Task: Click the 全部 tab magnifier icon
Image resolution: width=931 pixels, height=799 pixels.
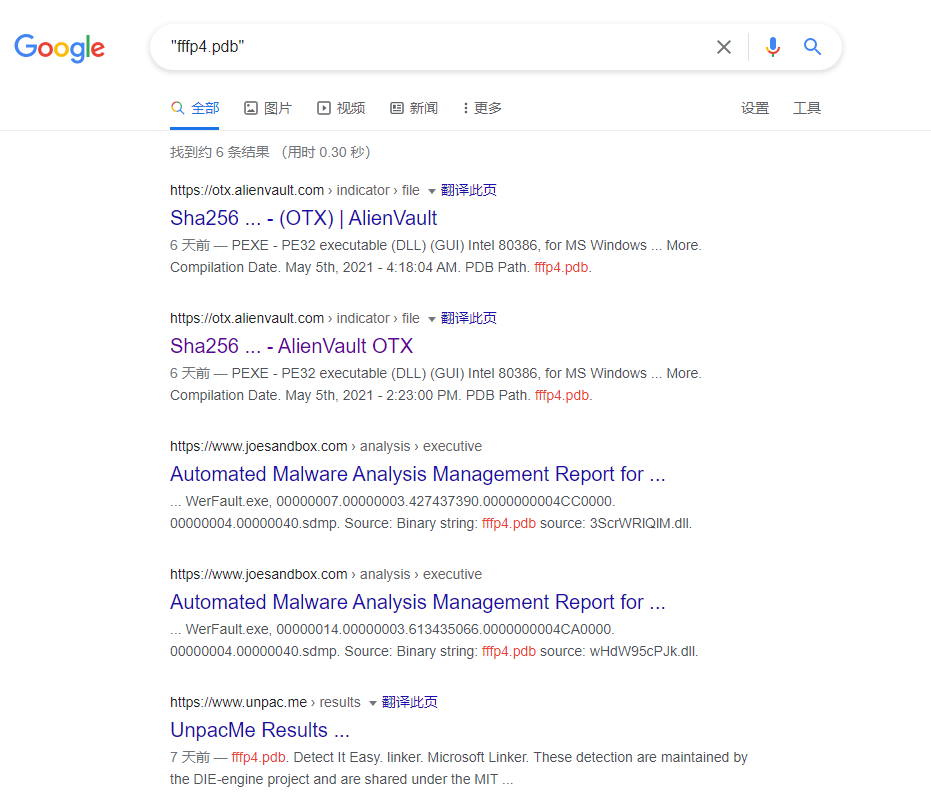Action: (x=177, y=108)
